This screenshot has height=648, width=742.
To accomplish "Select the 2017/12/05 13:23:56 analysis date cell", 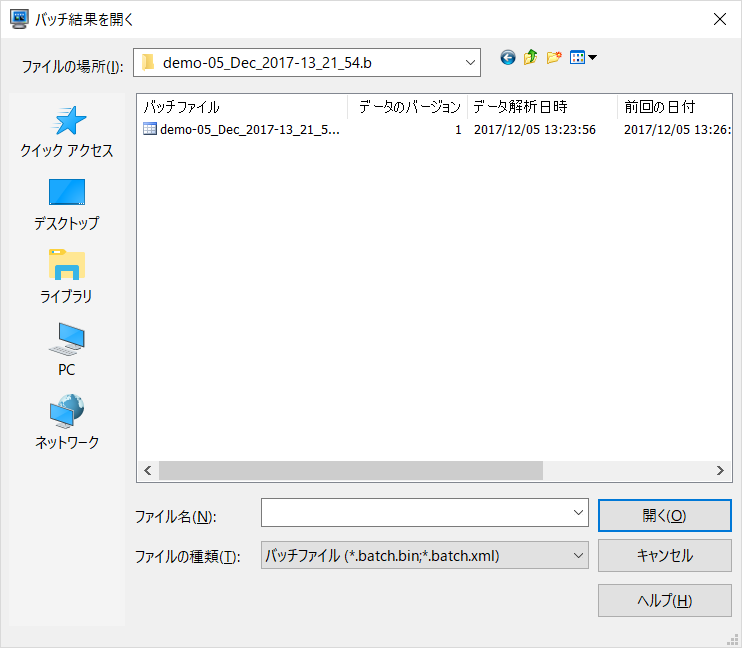I will pyautogui.click(x=535, y=130).
